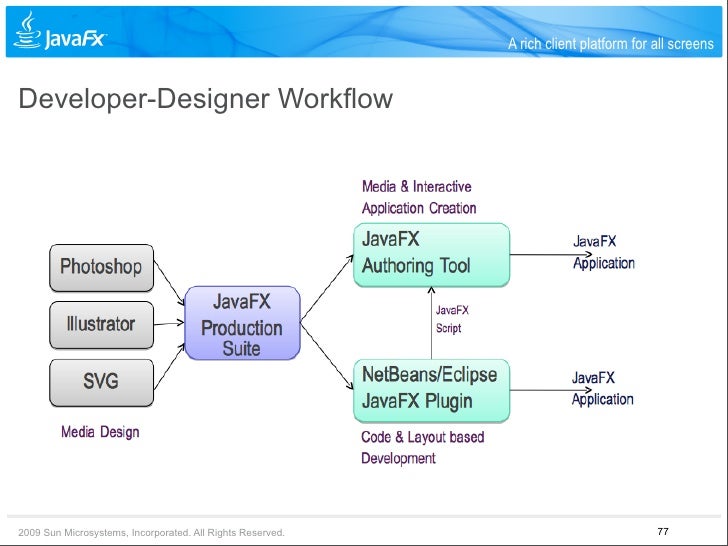Click the 'Developer-Designer Workflow' slide title

[x=206, y=98]
